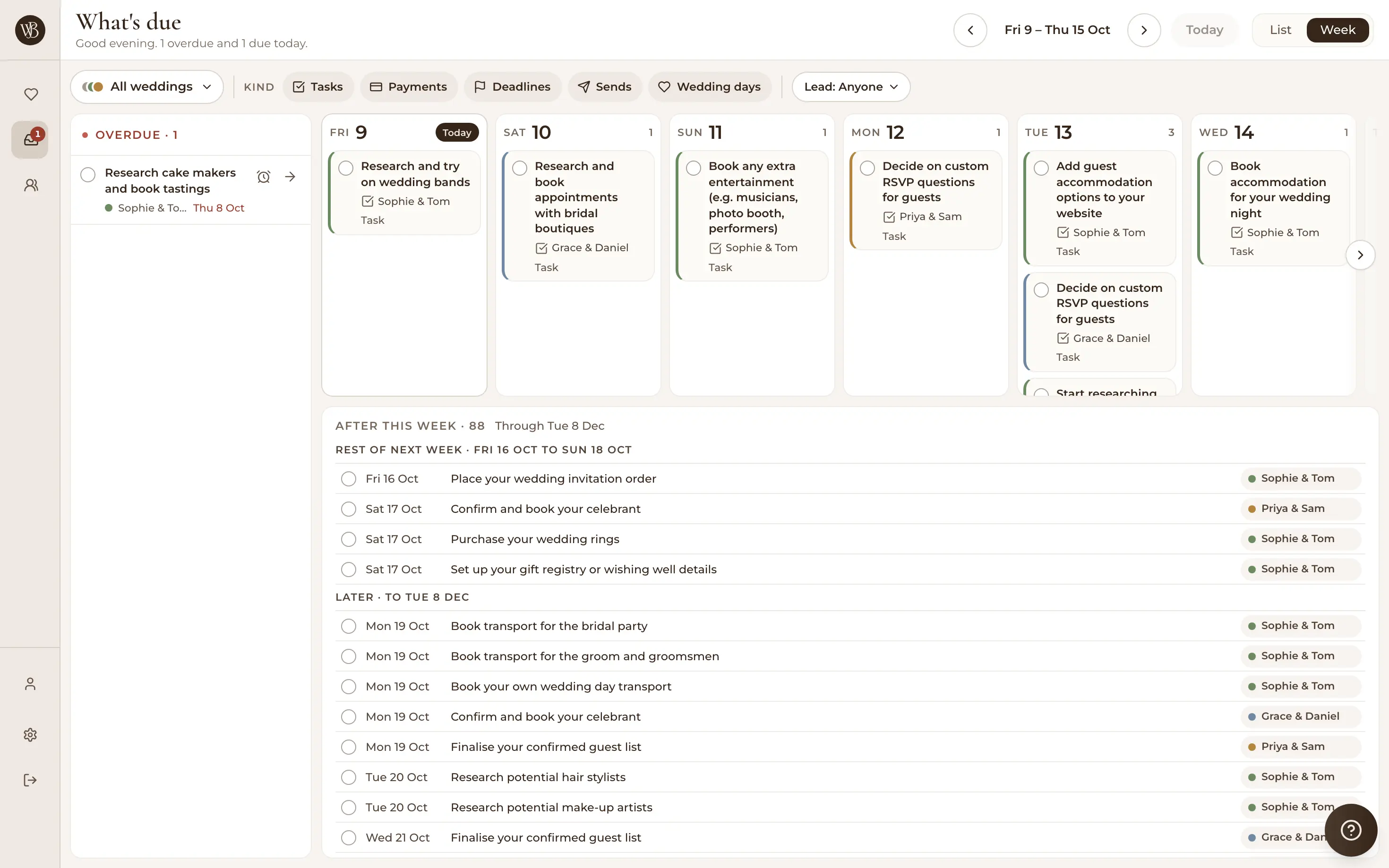The width and height of the screenshot is (1389, 868).
Task: Open settings gear icon in sidebar
Action: [30, 735]
